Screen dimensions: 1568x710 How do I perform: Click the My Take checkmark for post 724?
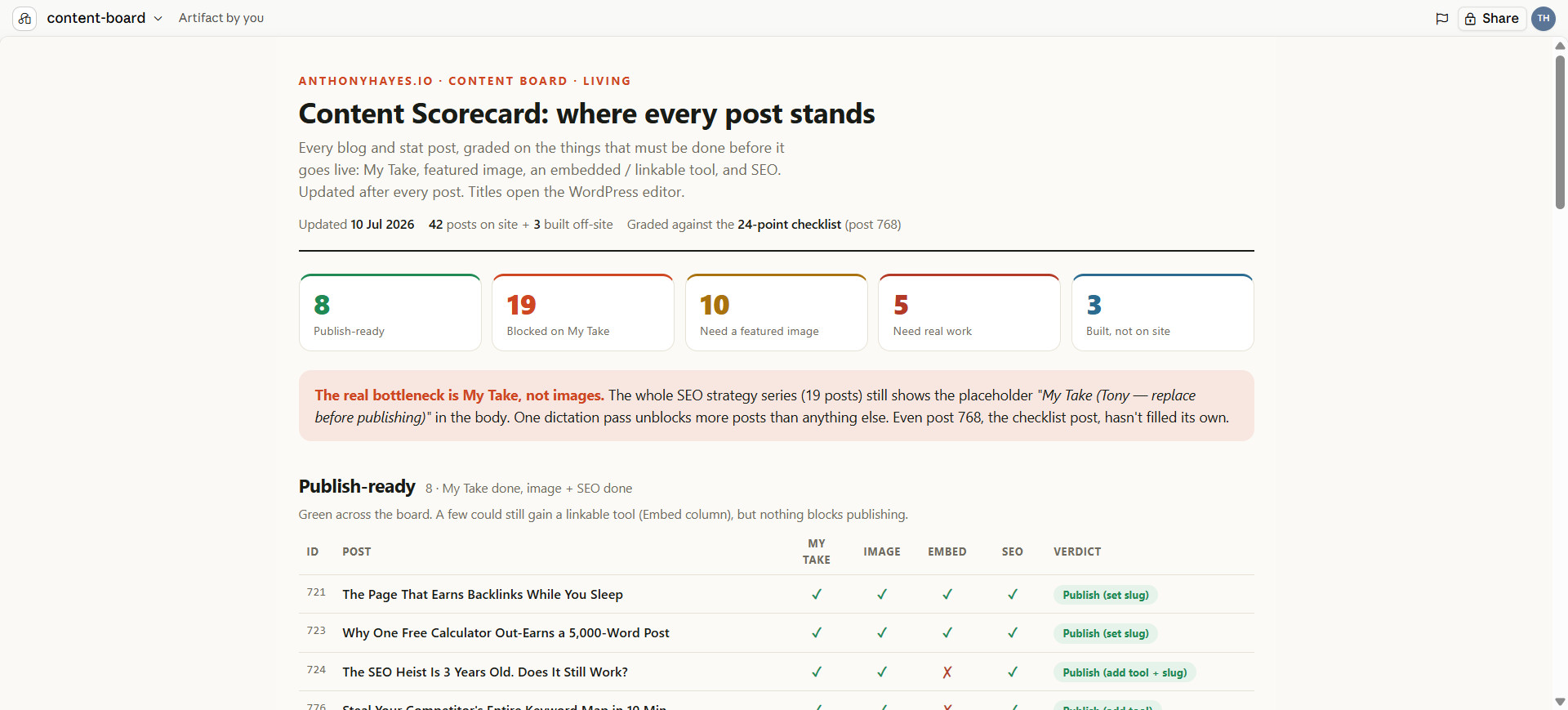coord(817,672)
